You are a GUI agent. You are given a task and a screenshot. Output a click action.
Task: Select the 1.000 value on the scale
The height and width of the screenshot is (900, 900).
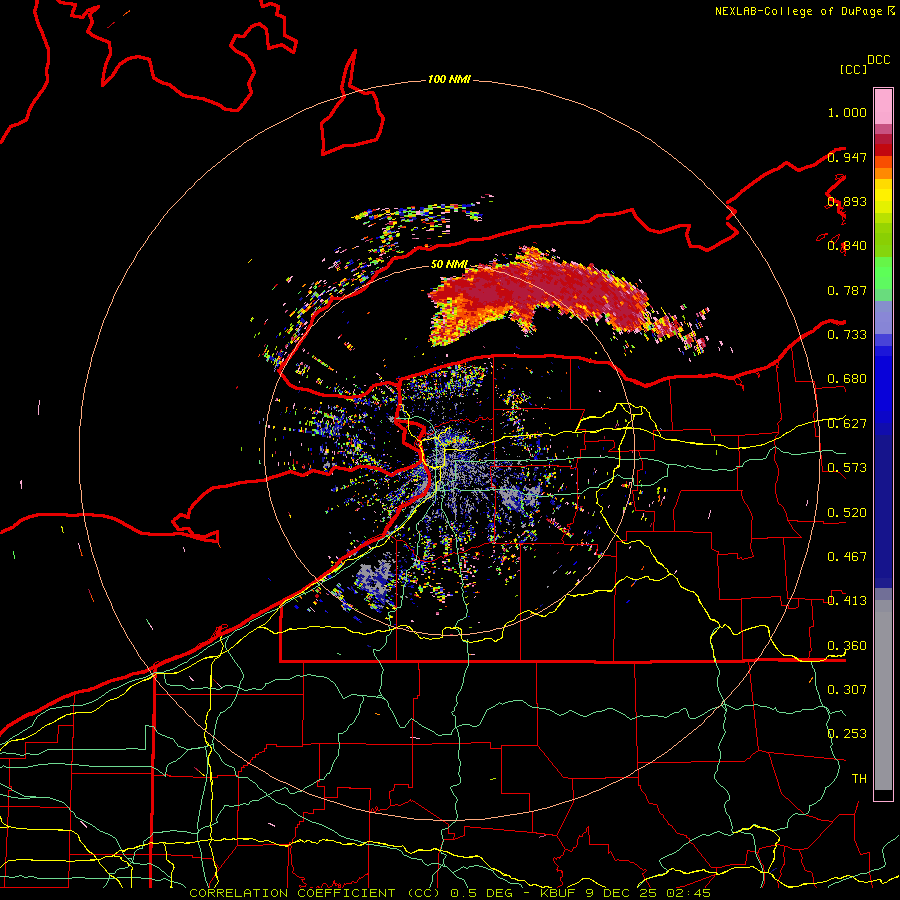coord(847,112)
